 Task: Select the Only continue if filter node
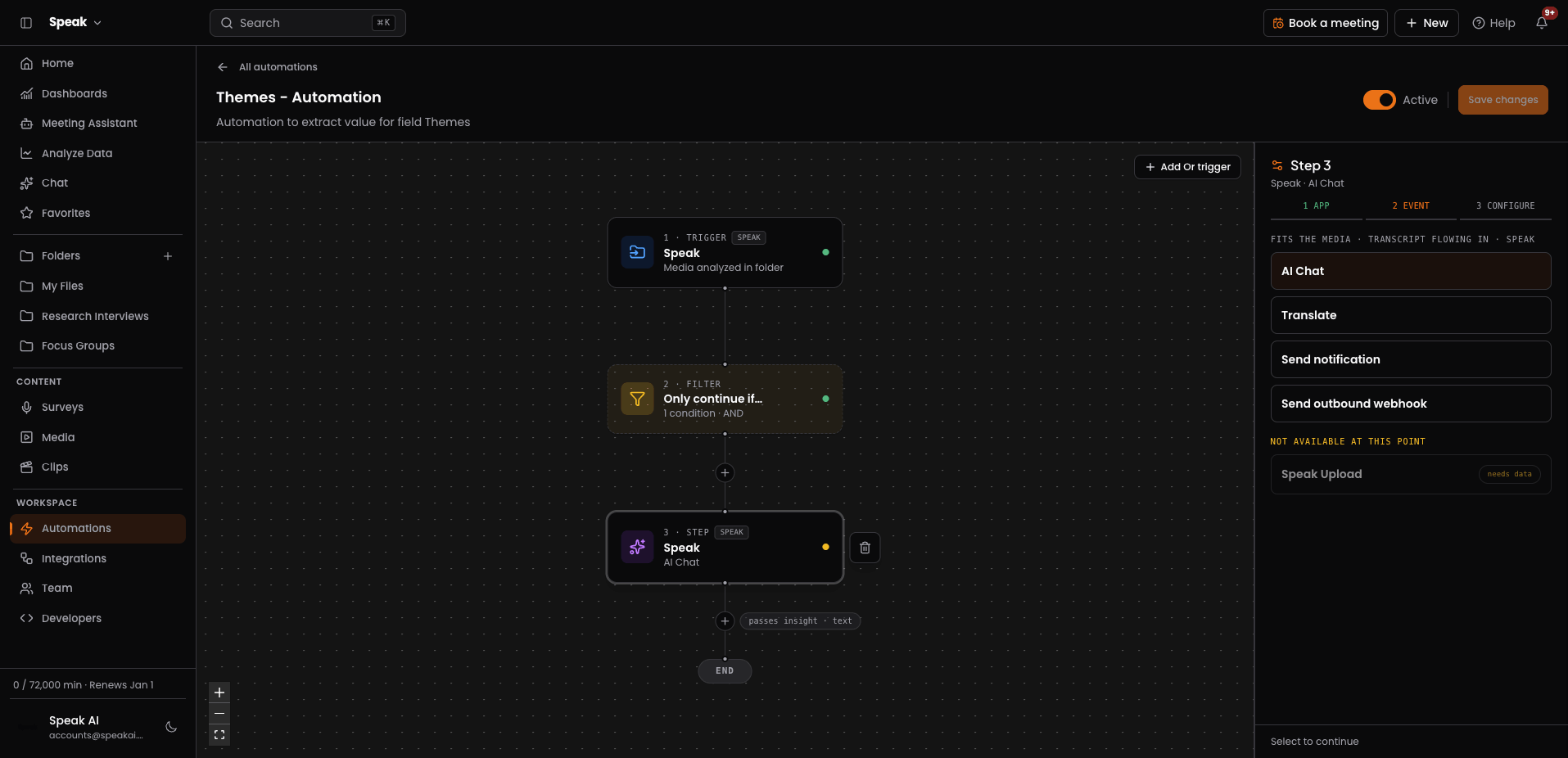point(725,399)
